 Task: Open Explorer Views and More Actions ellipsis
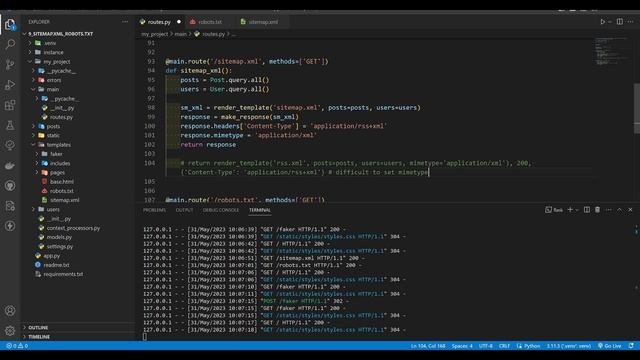click(x=125, y=22)
